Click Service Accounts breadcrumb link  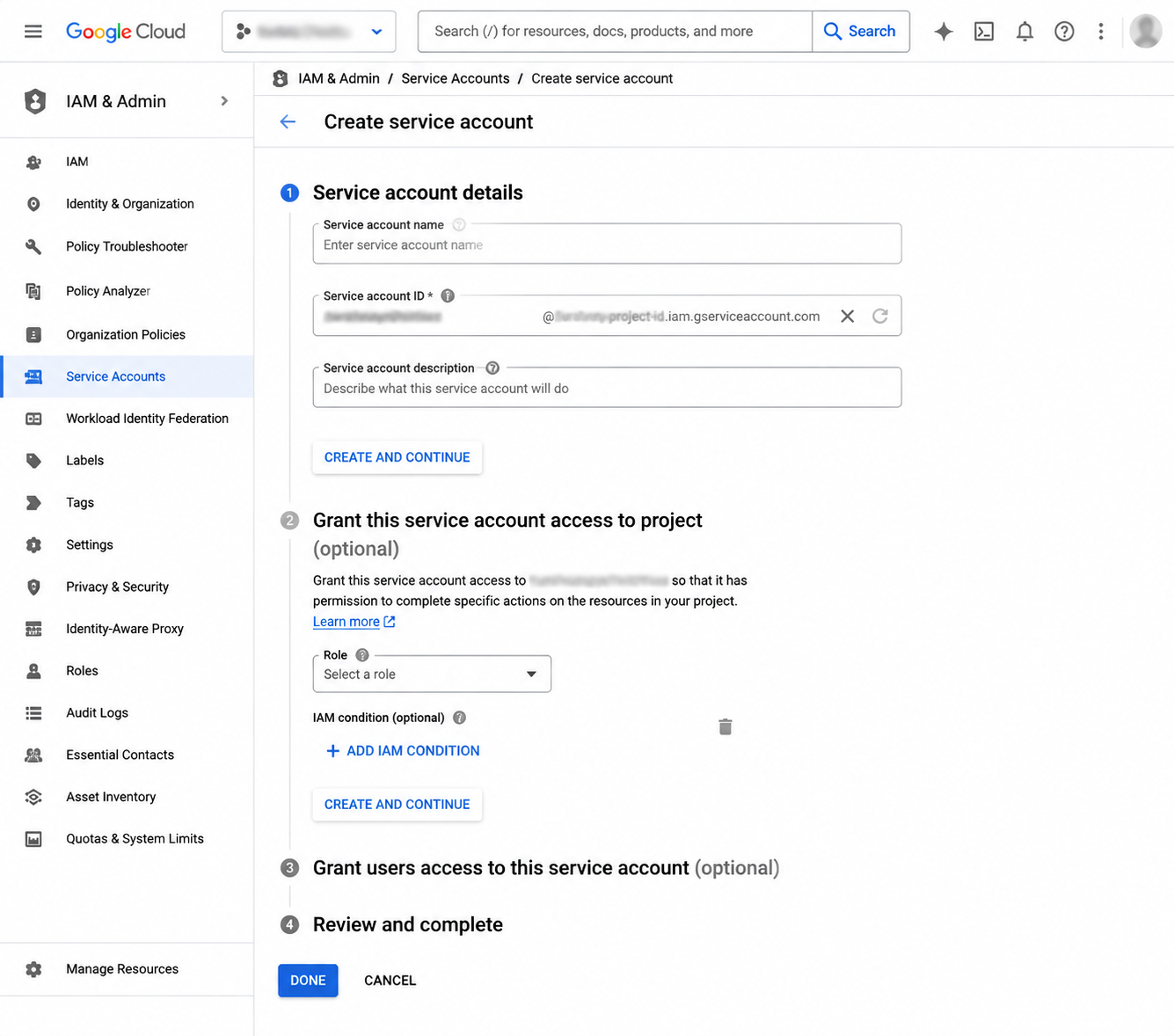[x=456, y=78]
